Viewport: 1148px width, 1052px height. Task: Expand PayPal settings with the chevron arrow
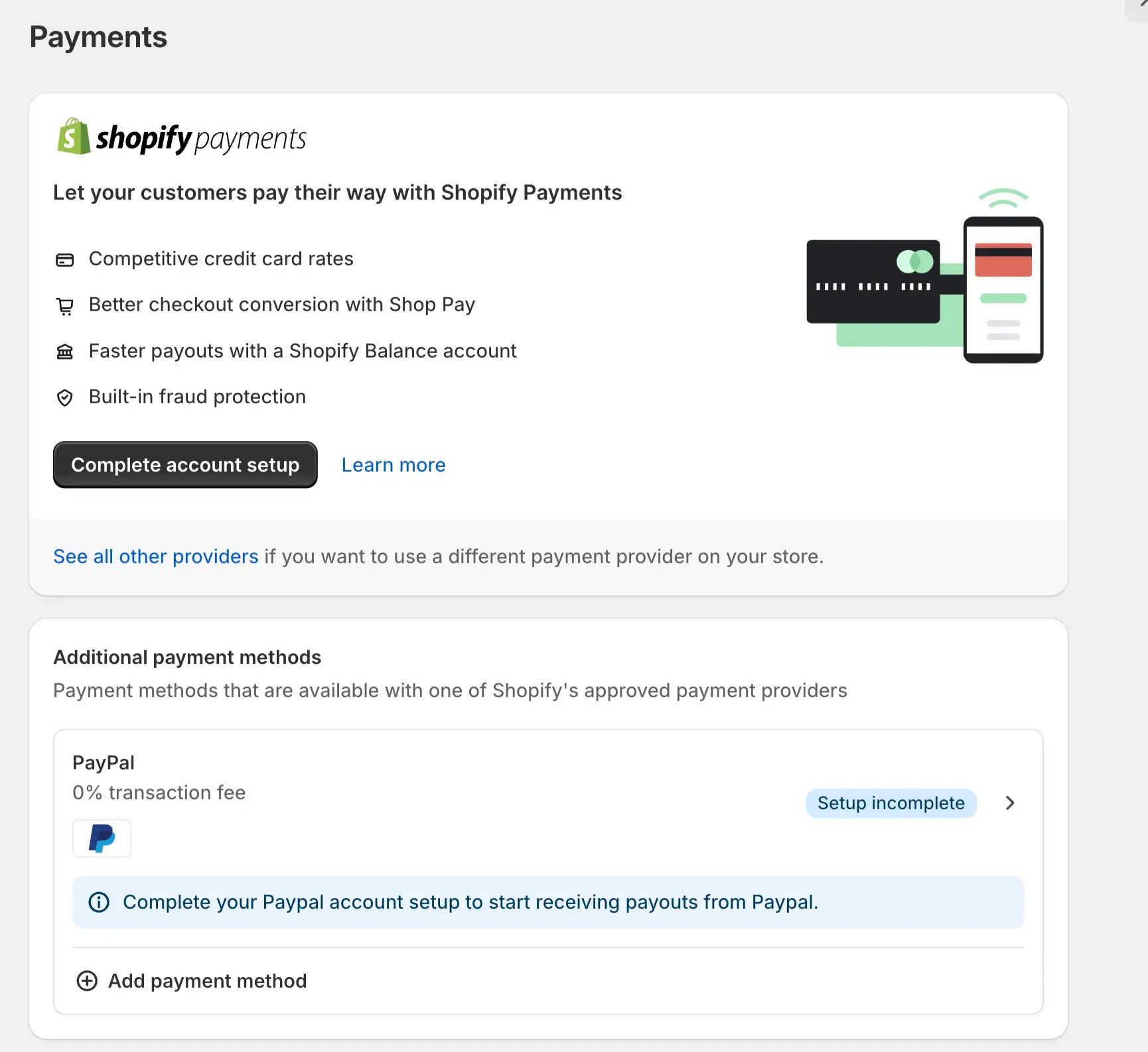pos(1010,803)
